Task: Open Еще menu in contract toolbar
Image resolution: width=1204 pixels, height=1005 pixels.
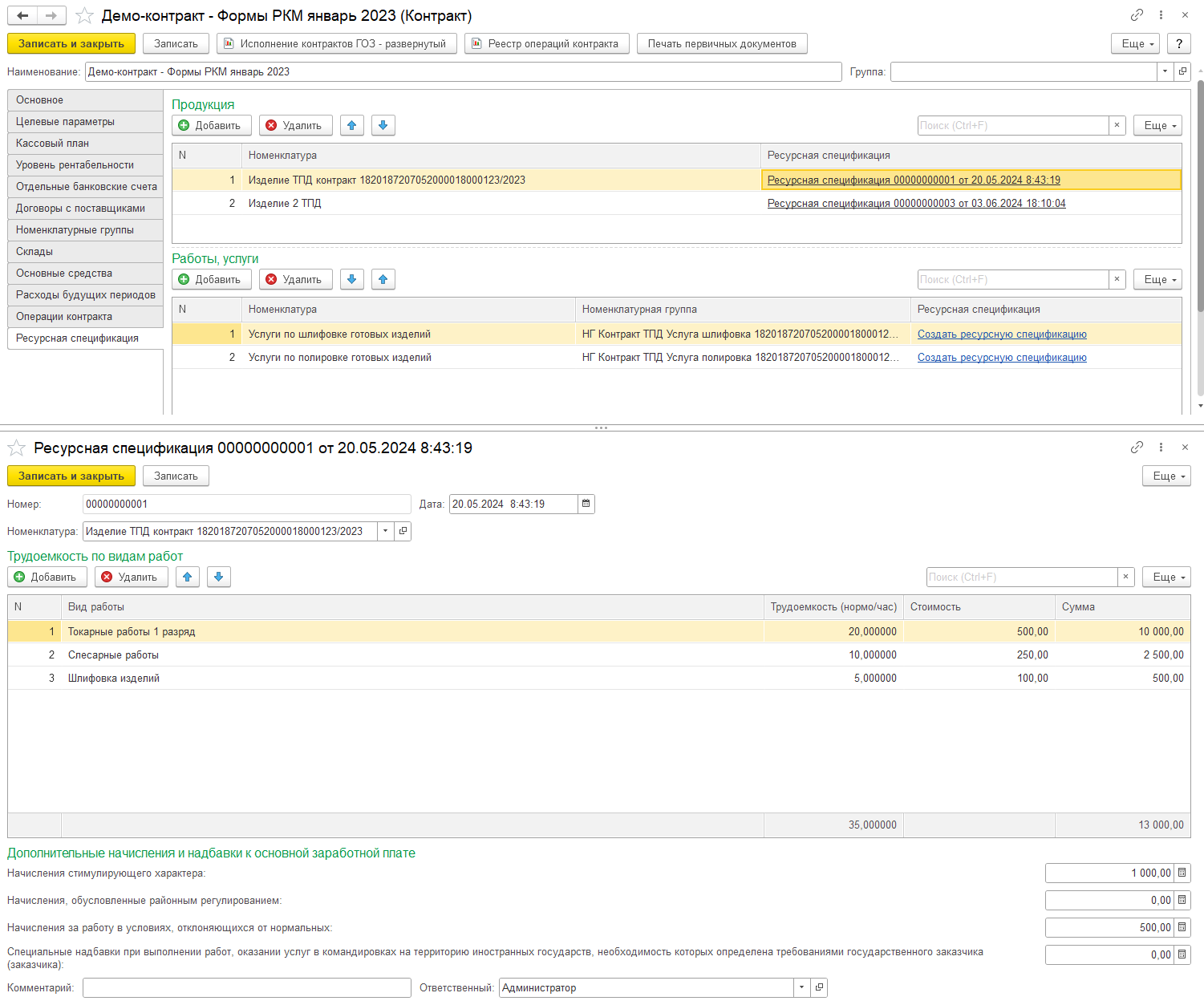Action: 1135,43
